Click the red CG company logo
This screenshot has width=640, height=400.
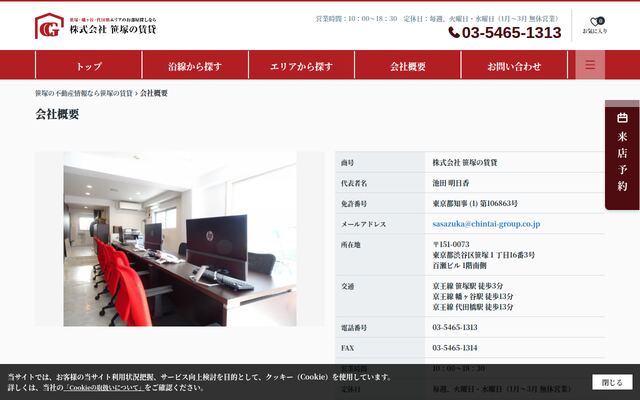point(49,26)
